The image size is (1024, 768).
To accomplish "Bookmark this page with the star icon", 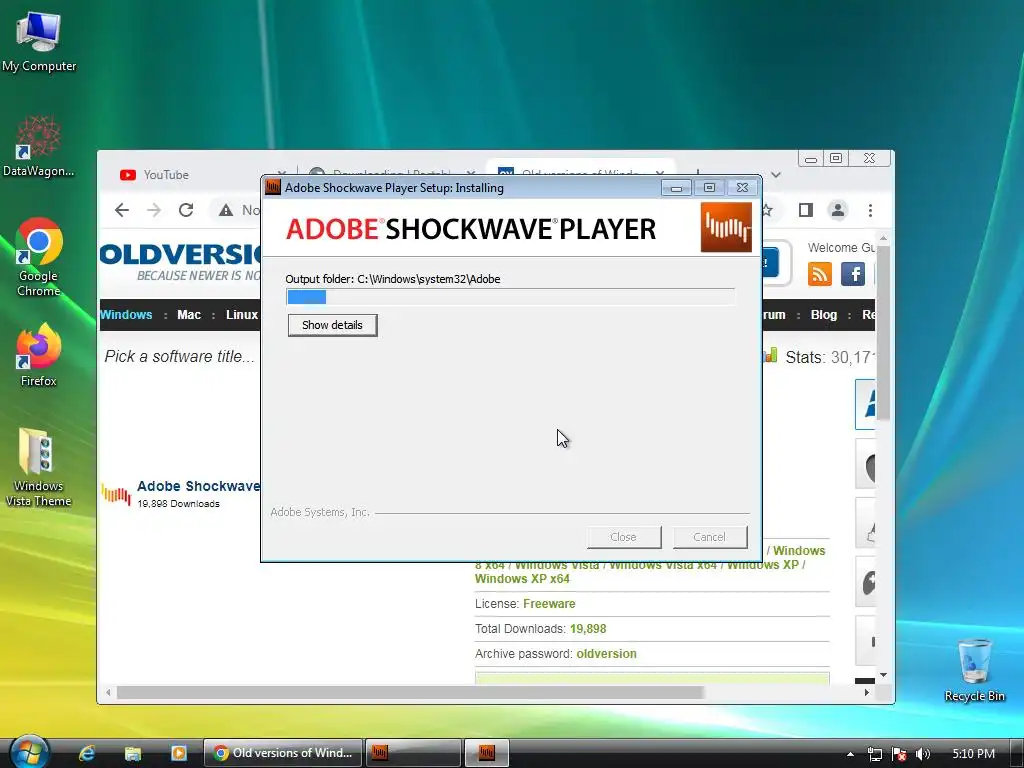I will click(767, 210).
